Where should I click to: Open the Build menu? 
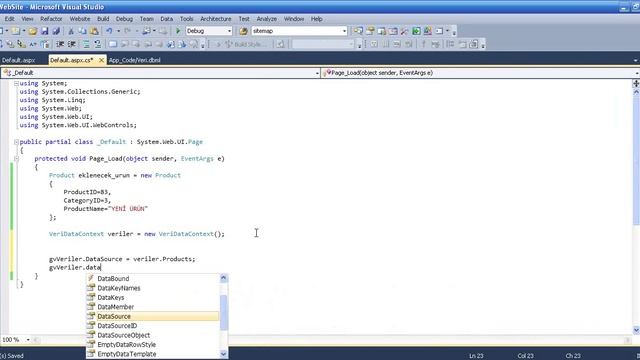pos(103,19)
